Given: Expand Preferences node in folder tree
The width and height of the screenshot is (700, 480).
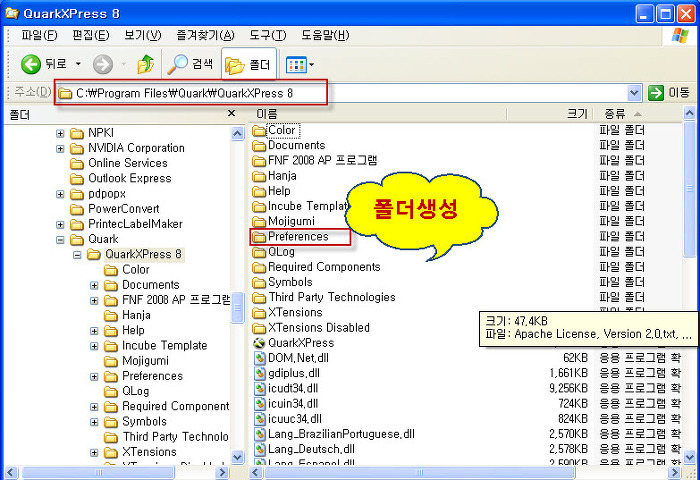Looking at the screenshot, I should [94, 376].
